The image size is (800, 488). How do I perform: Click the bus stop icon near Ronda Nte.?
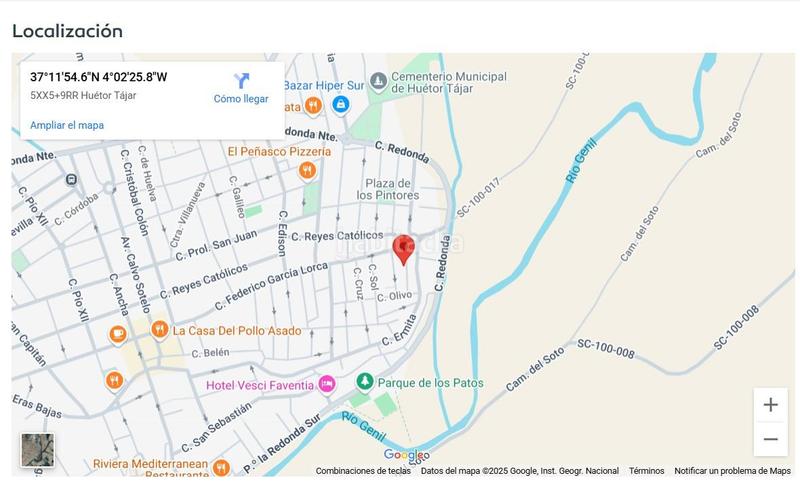coord(71,180)
